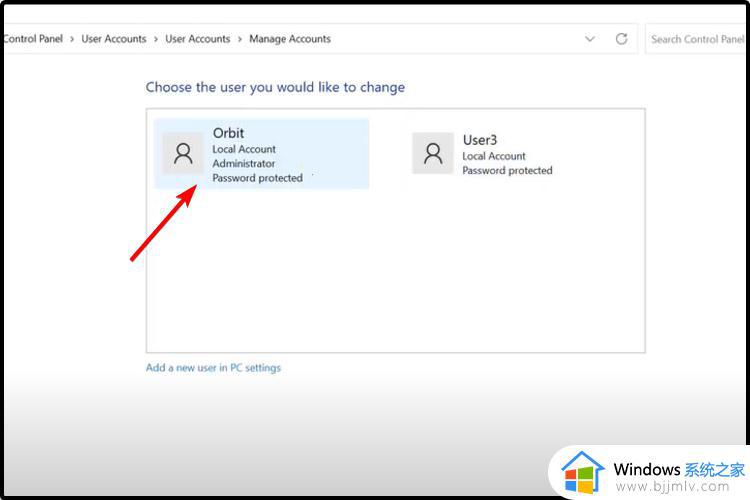
Task: Select Manage Accounts breadcrumb
Action: [290, 39]
